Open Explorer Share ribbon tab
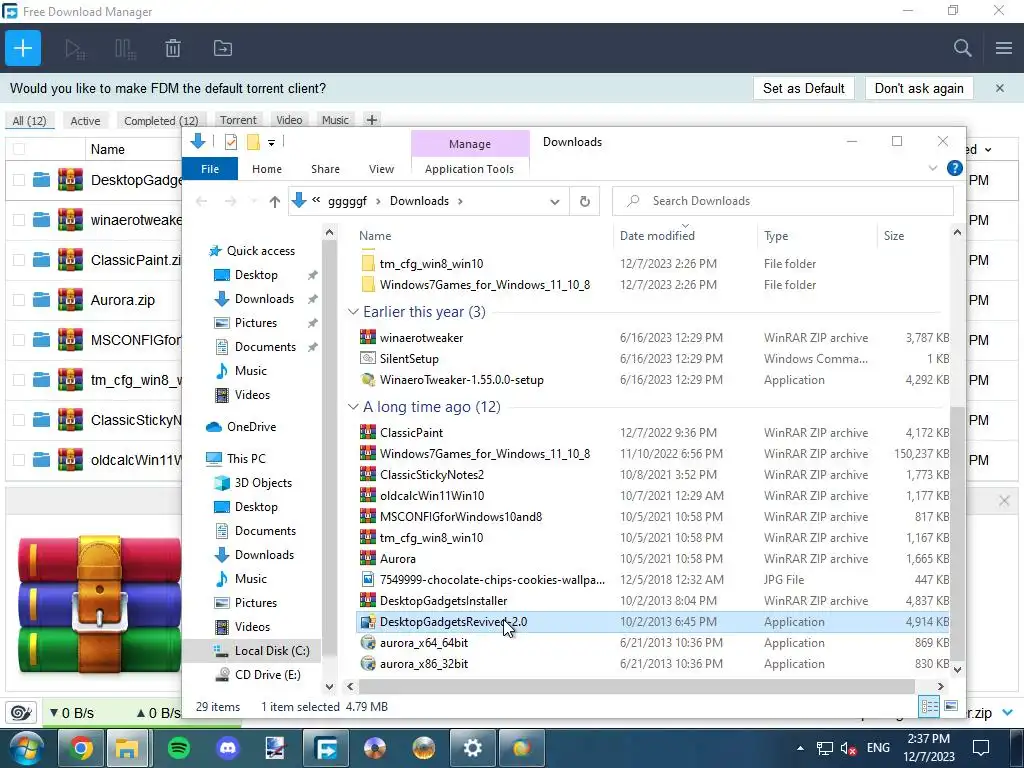Screen dimensions: 1024x768 tap(325, 169)
